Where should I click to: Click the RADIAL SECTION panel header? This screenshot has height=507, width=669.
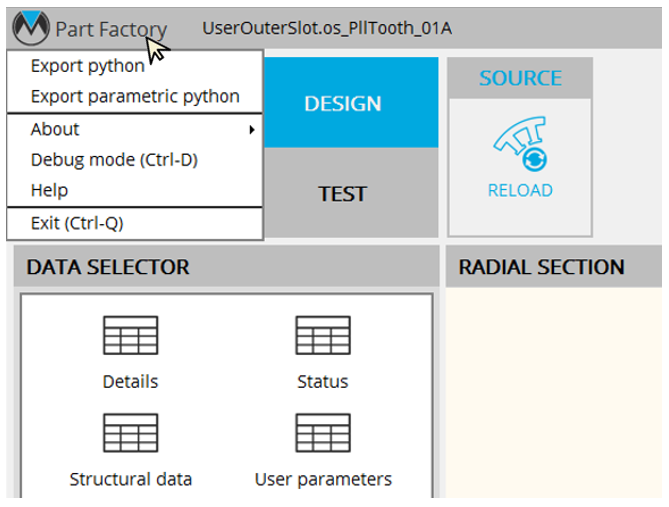point(541,267)
